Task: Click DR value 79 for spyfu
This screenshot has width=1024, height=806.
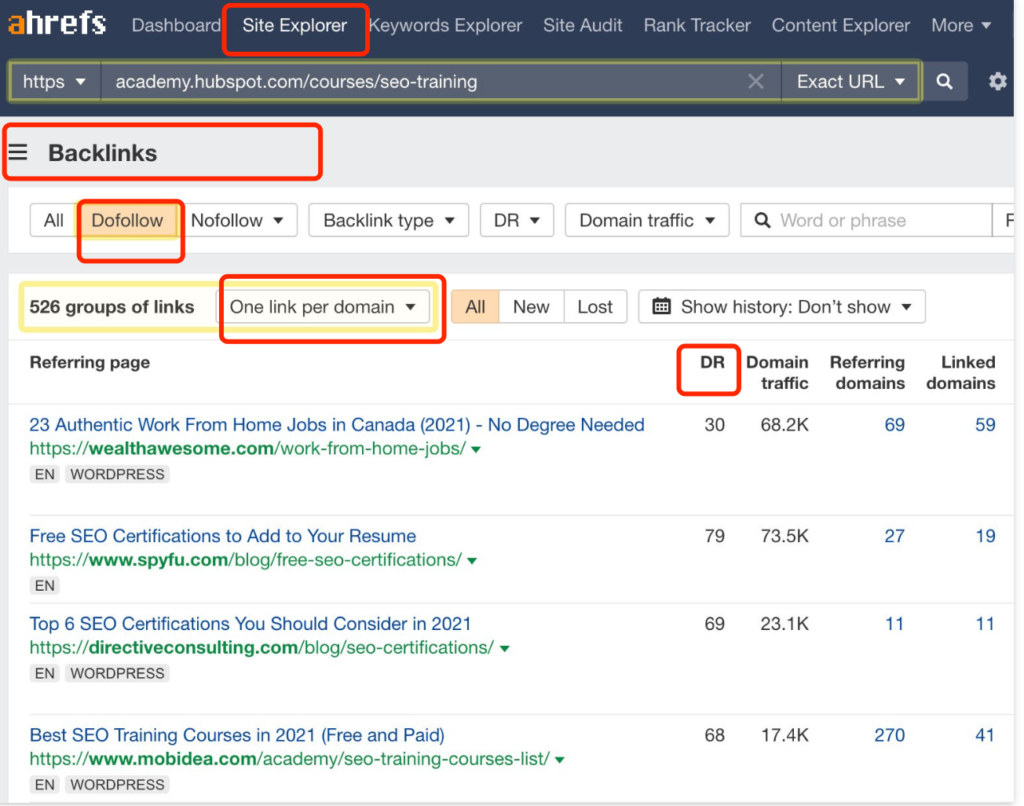Action: point(714,536)
